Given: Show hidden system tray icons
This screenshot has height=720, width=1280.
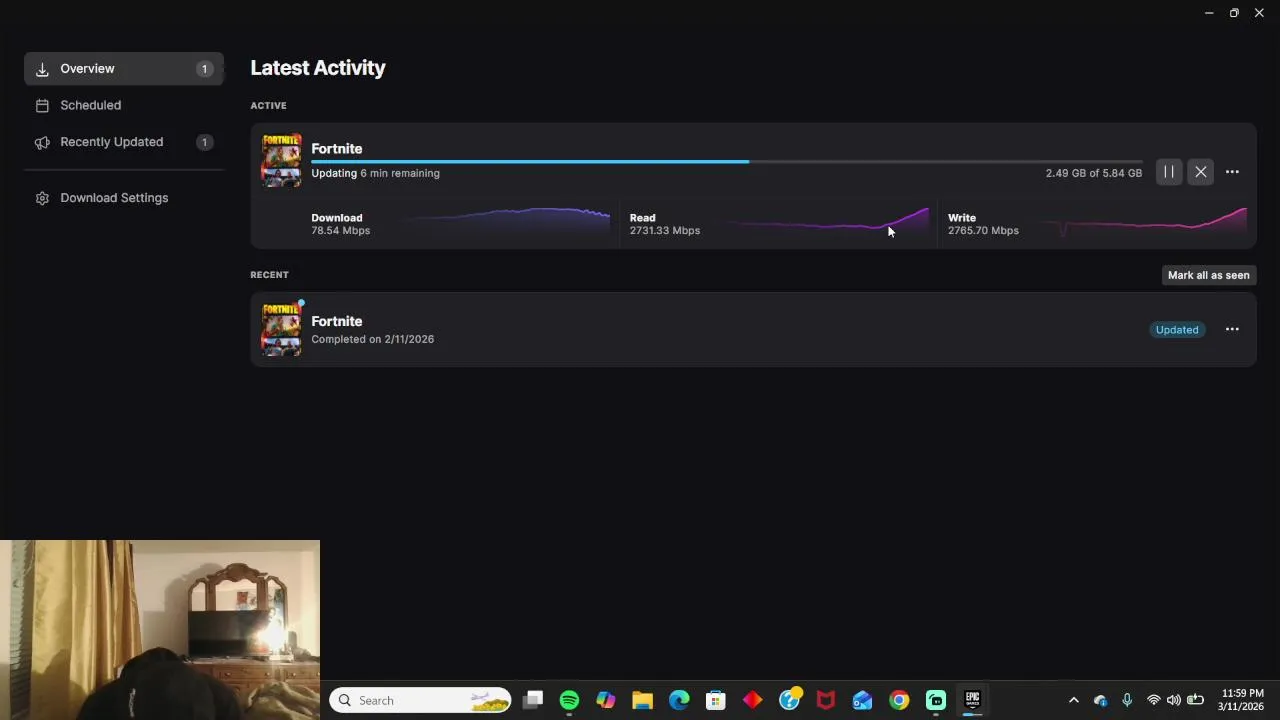Looking at the screenshot, I should click(x=1074, y=700).
